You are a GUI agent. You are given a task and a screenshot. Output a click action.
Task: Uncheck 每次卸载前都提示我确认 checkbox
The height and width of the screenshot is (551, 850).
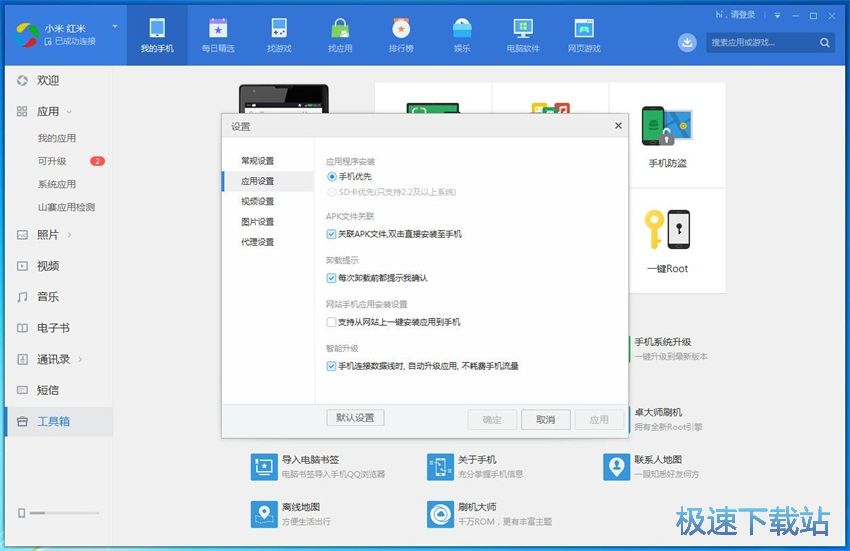pos(331,278)
